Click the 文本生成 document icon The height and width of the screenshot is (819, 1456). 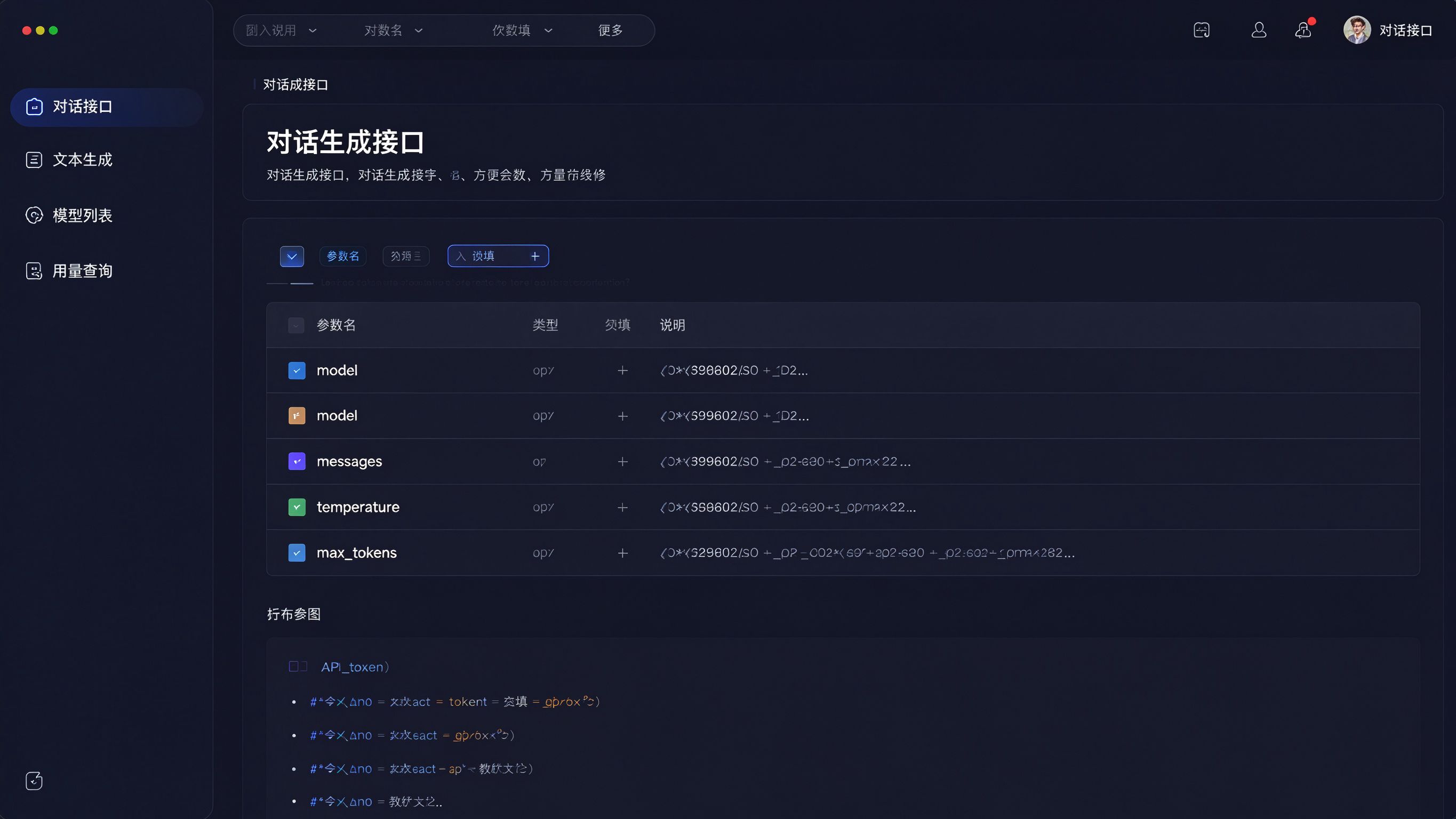(34, 160)
